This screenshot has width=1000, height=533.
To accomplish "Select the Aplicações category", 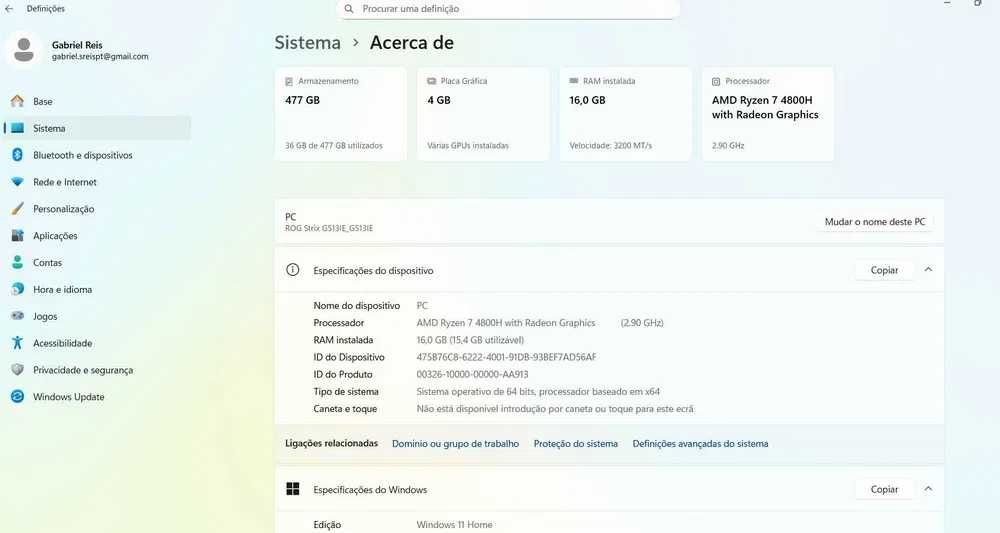I will pyautogui.click(x=97, y=235).
